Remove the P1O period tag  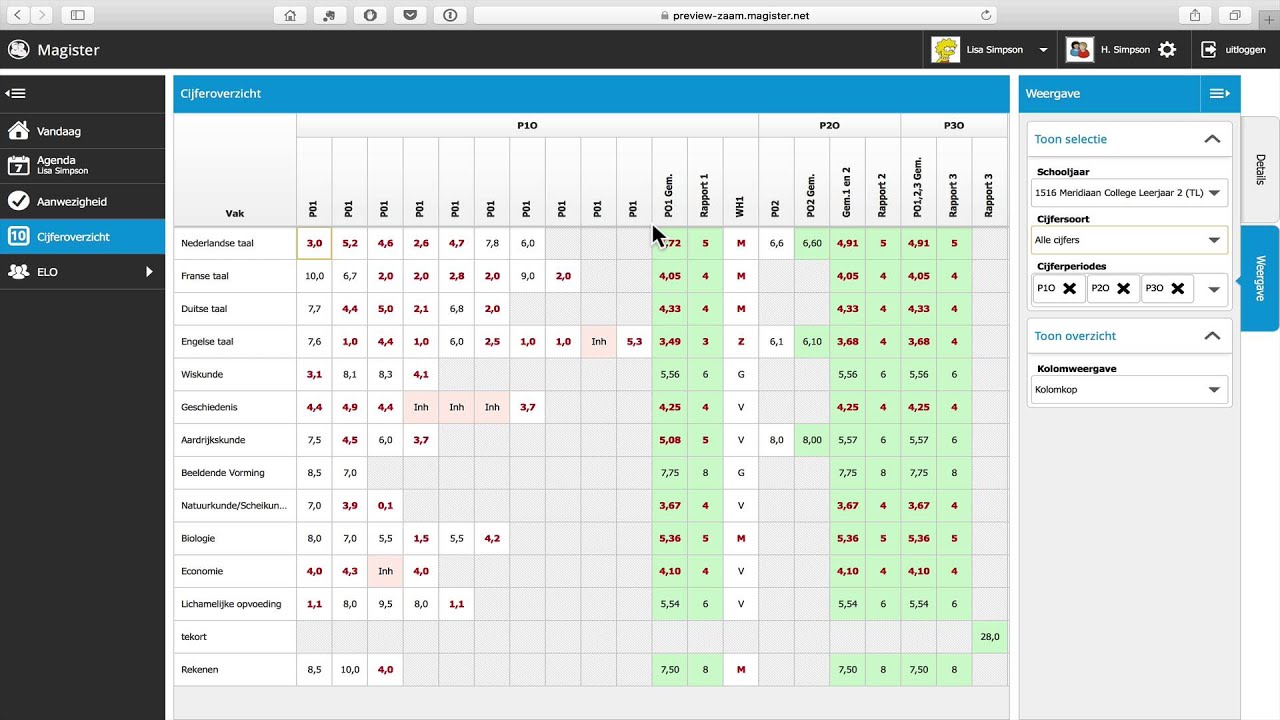(1069, 288)
